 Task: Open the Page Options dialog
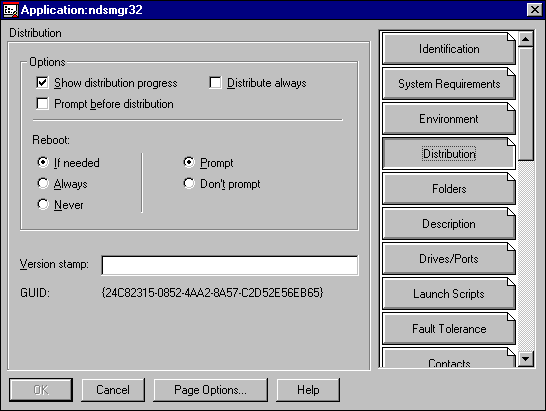click(x=210, y=390)
